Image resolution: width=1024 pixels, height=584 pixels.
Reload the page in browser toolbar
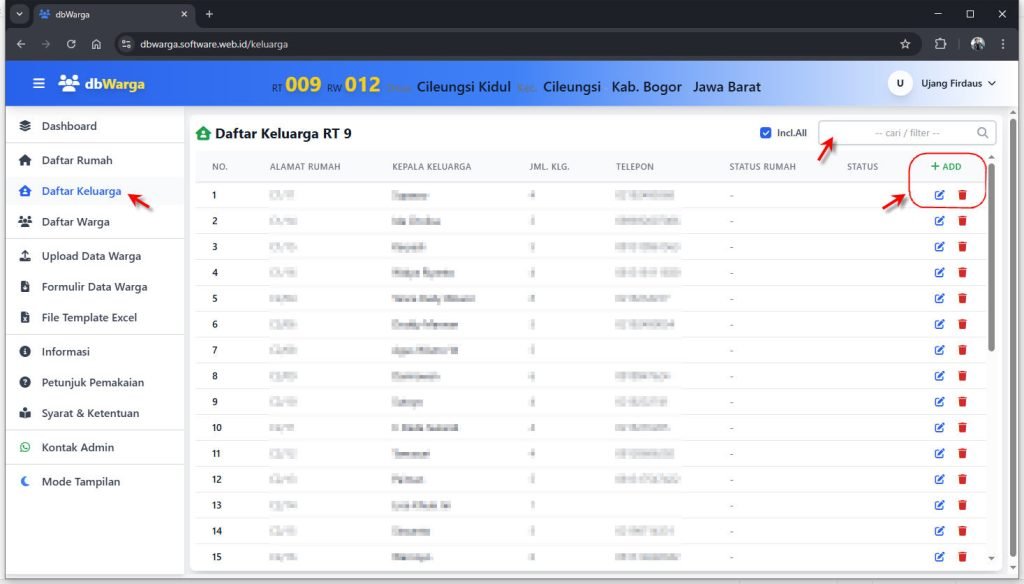point(71,44)
